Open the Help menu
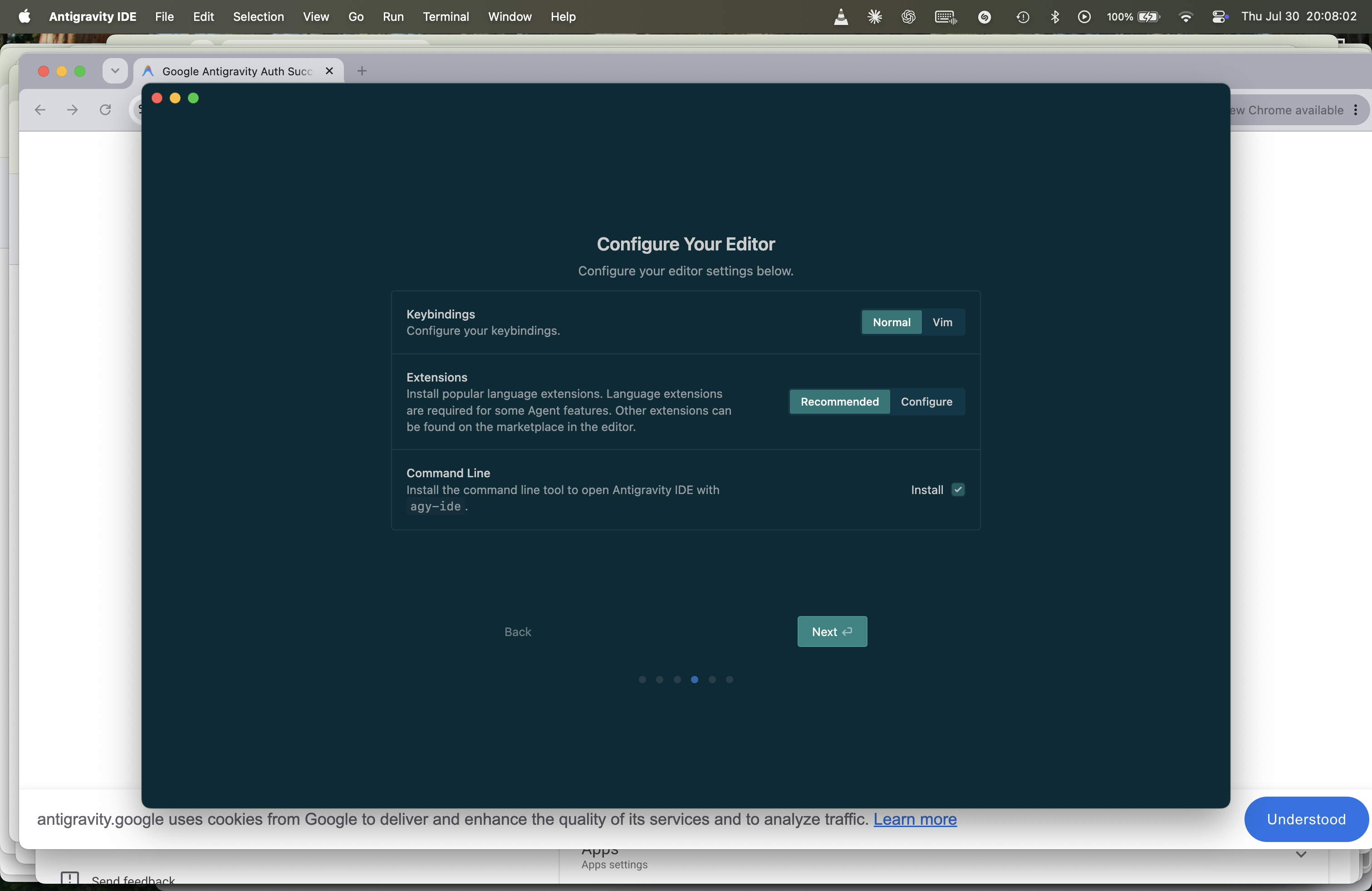This screenshot has width=1372, height=891. (x=563, y=17)
